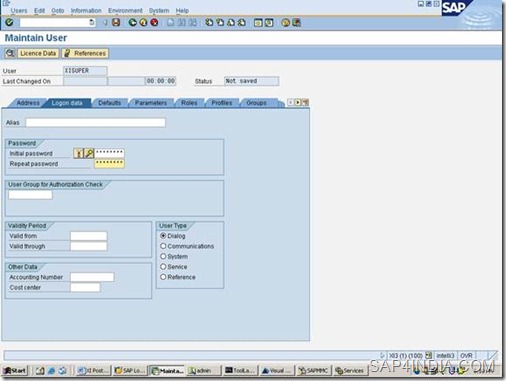Click the Previous Page icon
506x381 pixels.
click(220, 22)
